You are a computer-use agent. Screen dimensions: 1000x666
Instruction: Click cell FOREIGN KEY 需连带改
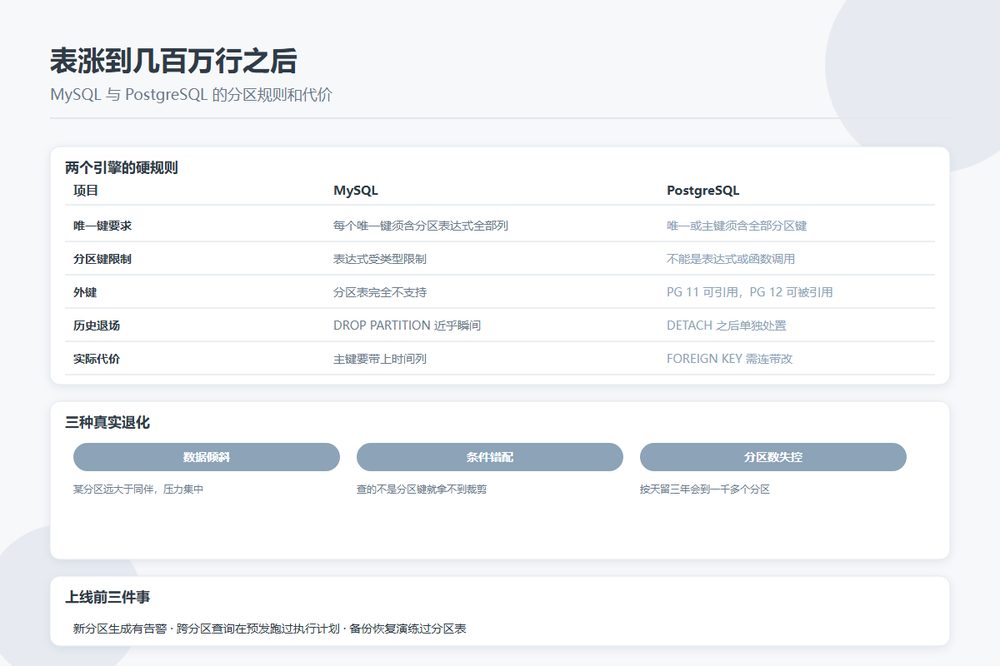[x=730, y=359]
